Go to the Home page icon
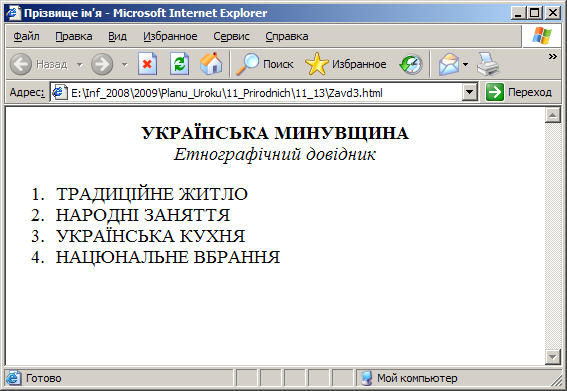 211,64
